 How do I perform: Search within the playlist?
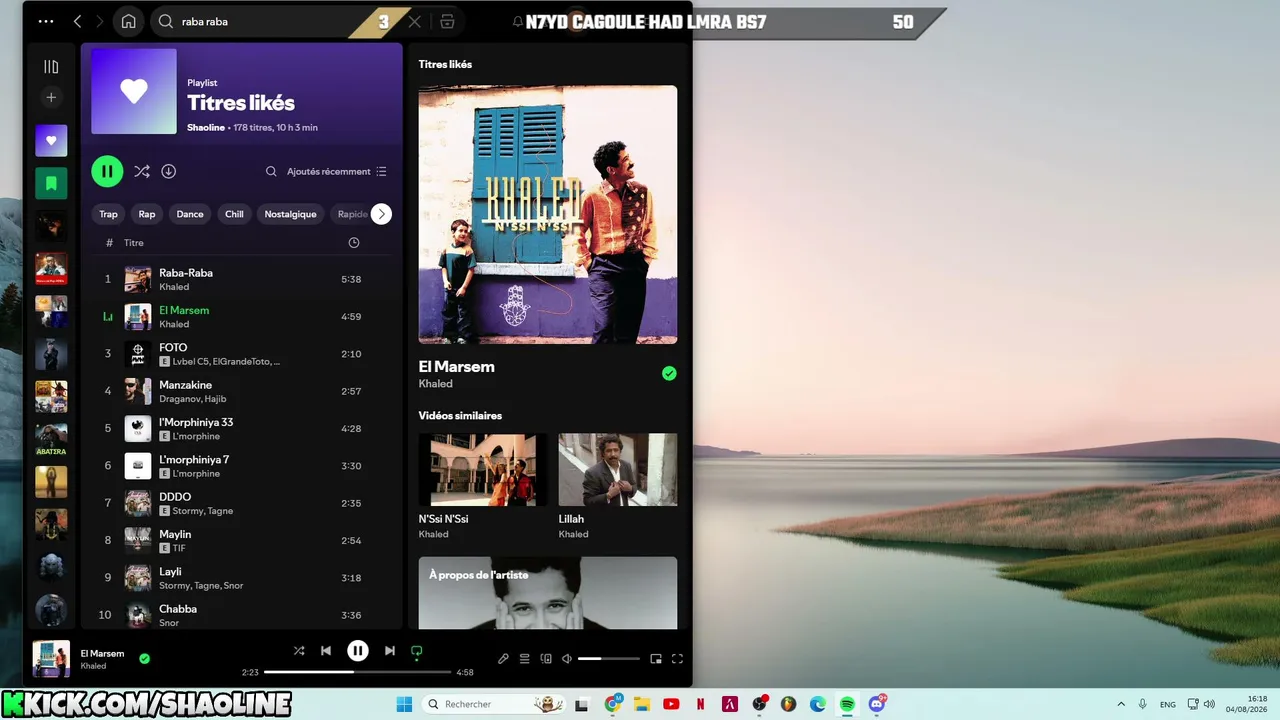(271, 171)
